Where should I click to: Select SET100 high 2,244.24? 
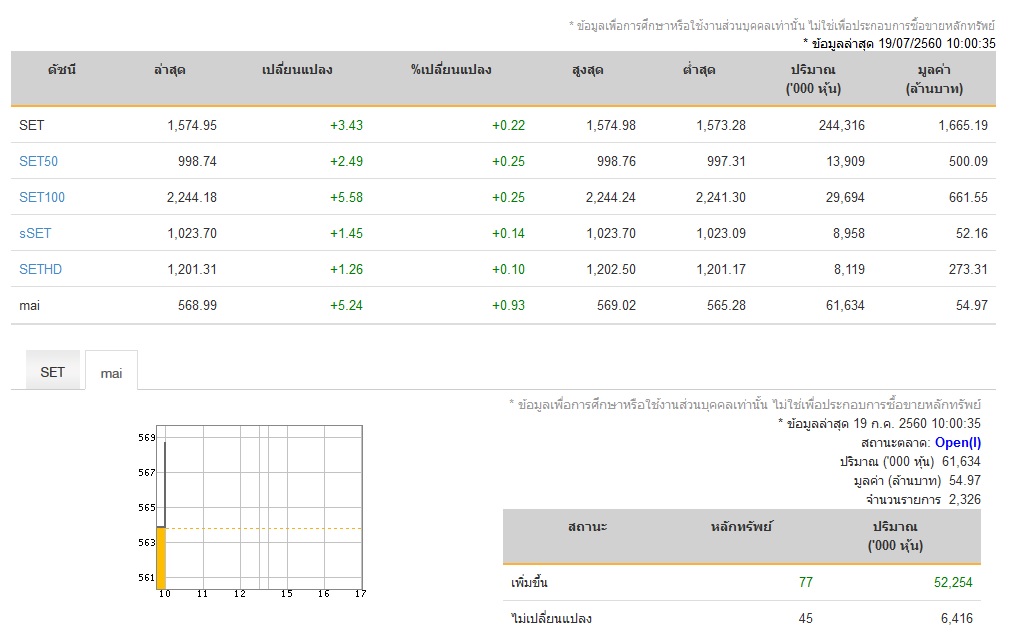pyautogui.click(x=611, y=197)
